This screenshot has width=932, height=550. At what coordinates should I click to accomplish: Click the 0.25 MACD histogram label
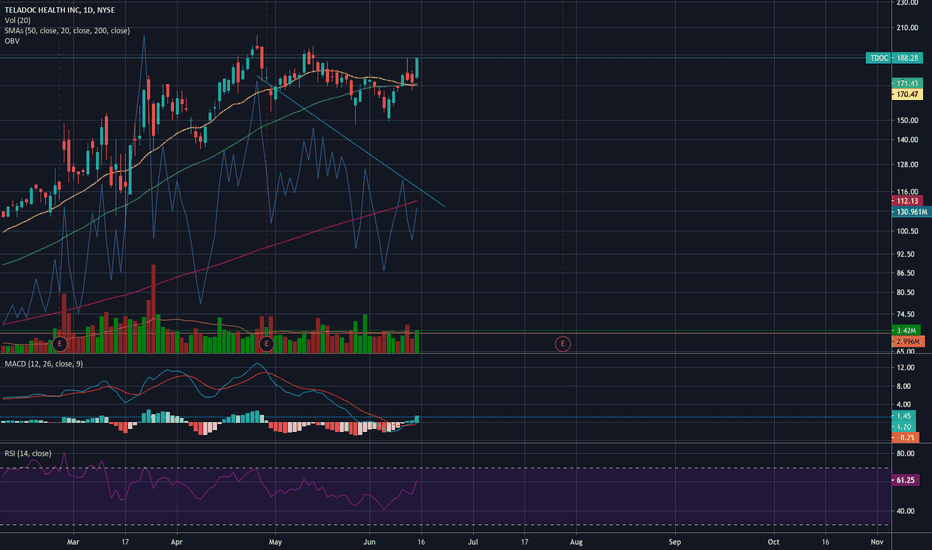click(x=906, y=438)
